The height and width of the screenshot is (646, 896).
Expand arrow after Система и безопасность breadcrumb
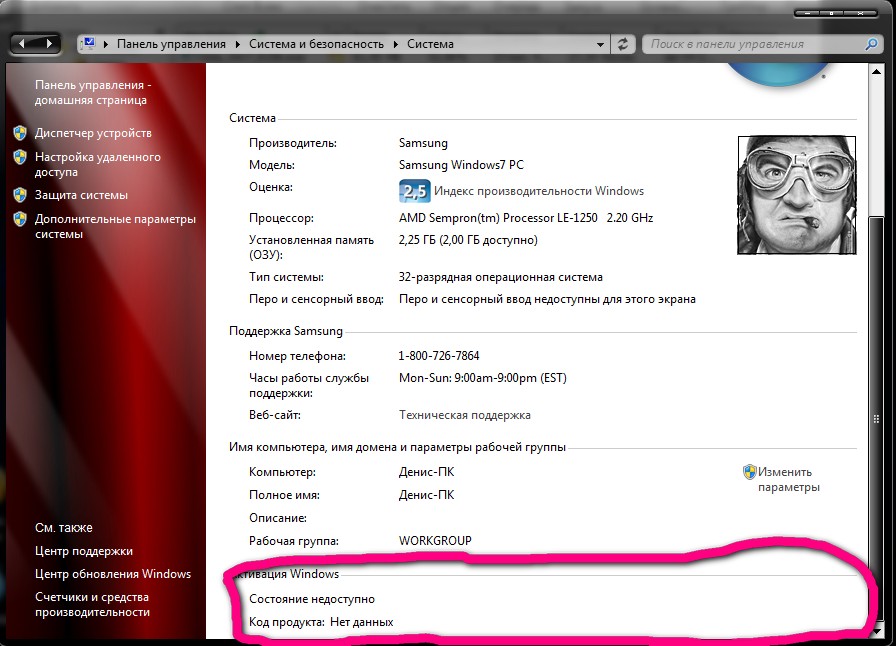395,44
